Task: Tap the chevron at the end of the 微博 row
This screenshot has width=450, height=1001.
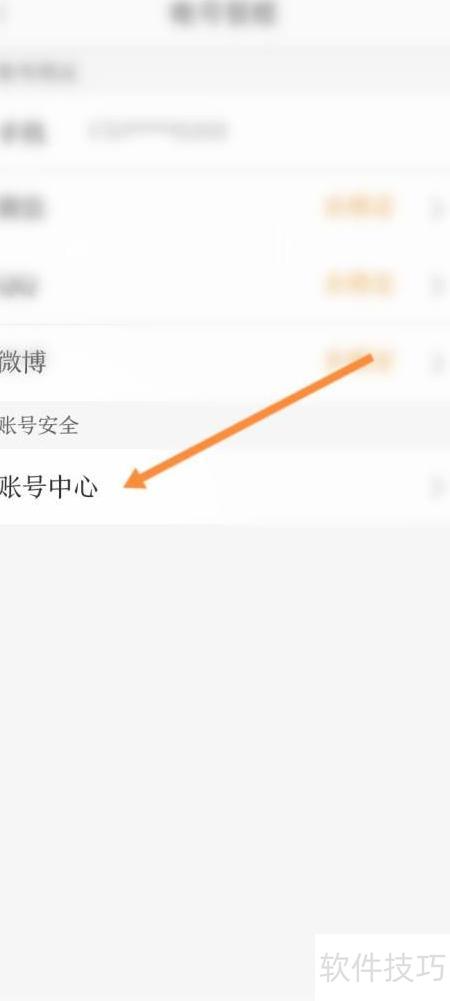Action: click(x=437, y=363)
